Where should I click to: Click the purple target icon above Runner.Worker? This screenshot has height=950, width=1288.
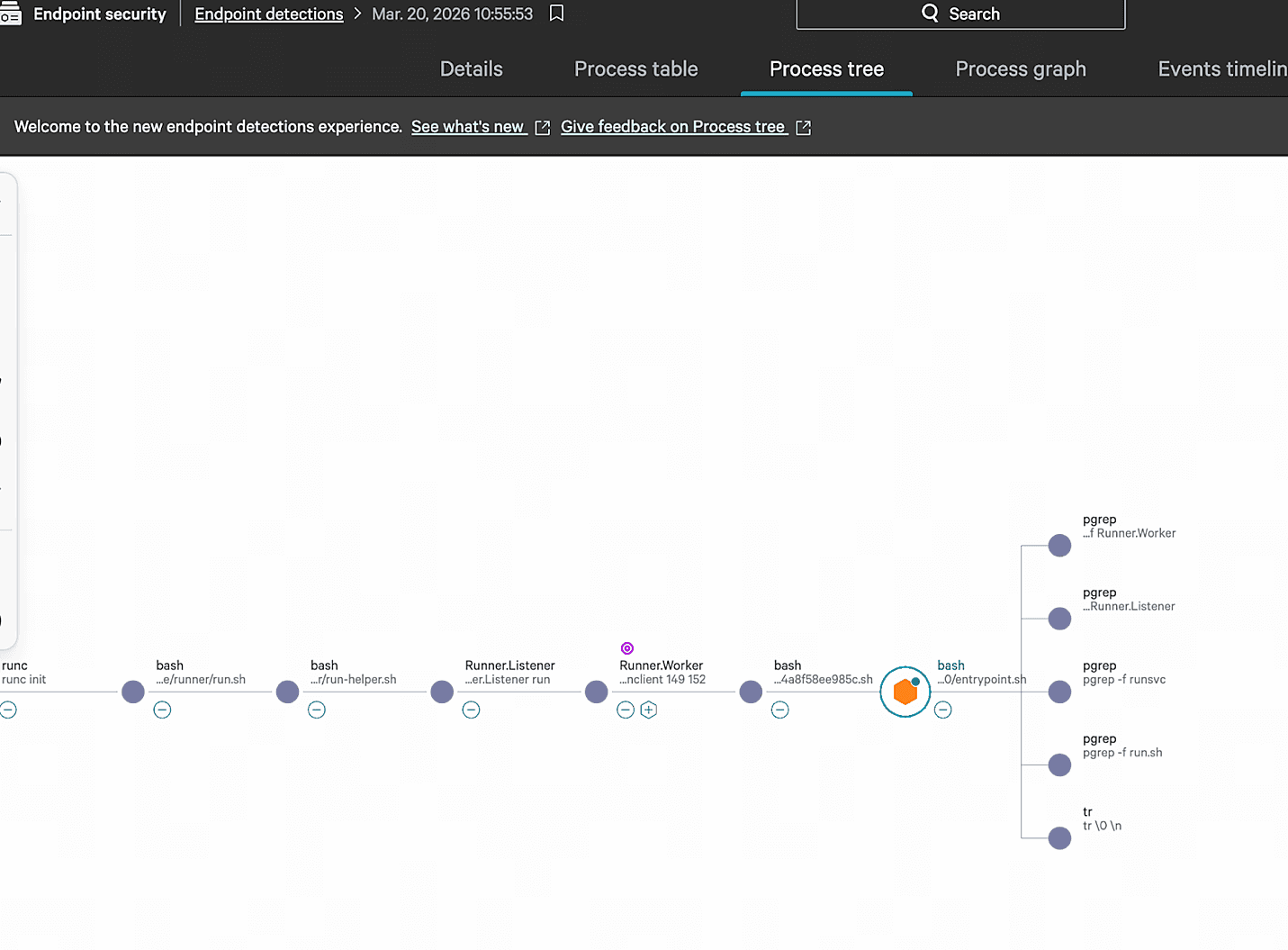tap(626, 647)
